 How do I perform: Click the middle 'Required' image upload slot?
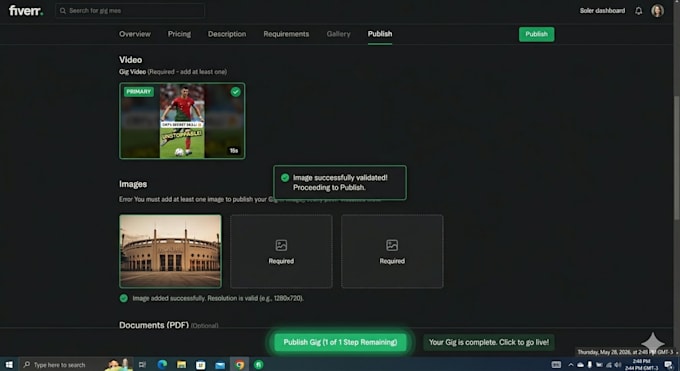[x=281, y=251]
